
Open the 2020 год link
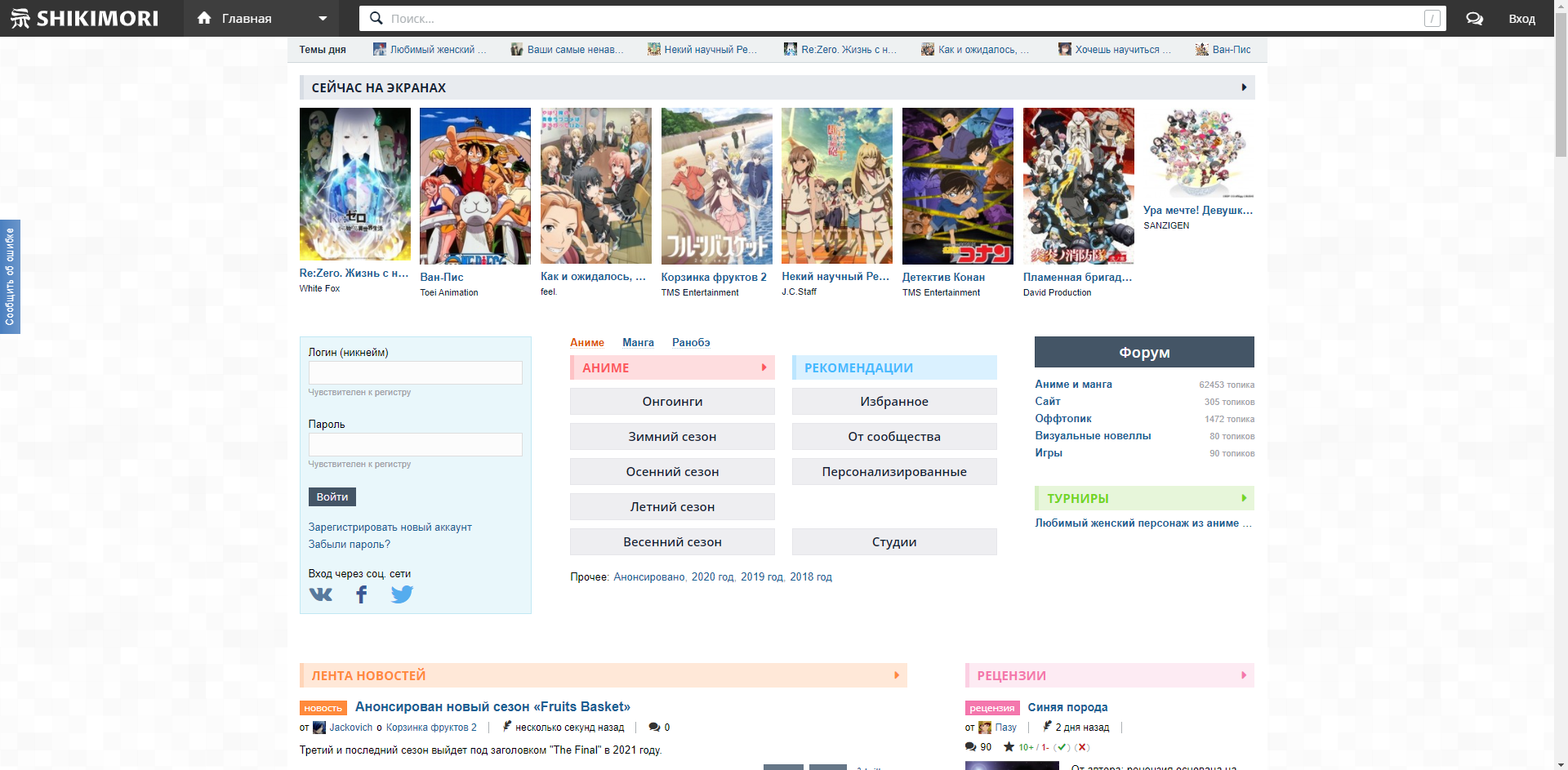coord(713,577)
